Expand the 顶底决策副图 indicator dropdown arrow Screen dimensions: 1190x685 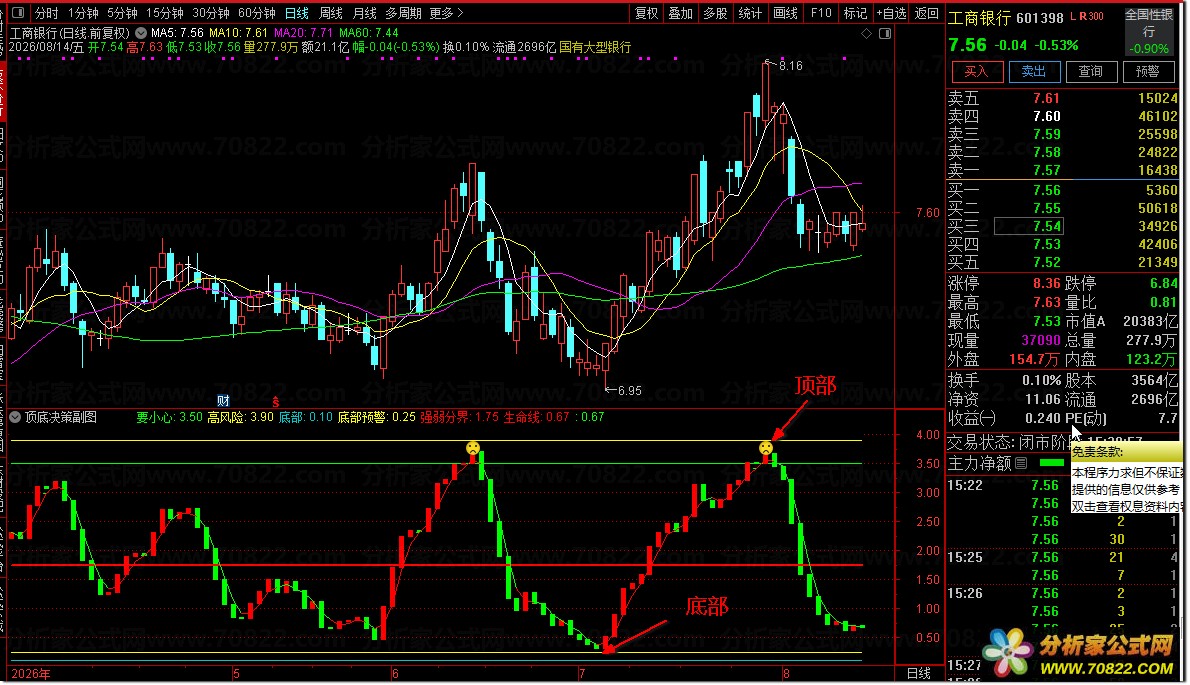pos(15,417)
